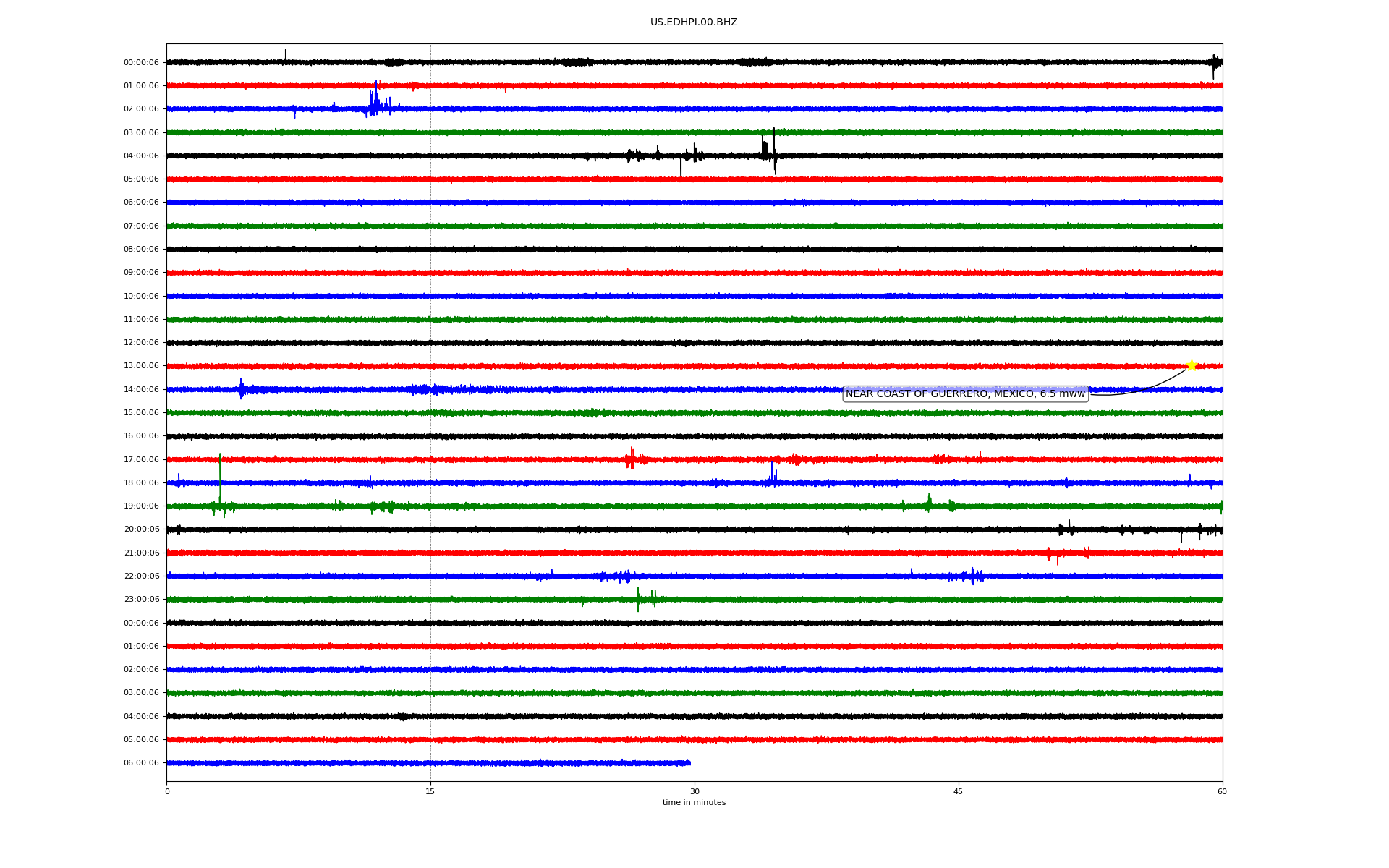Click the 15 tick on x-axis
The image size is (1389, 868).
[x=430, y=792]
